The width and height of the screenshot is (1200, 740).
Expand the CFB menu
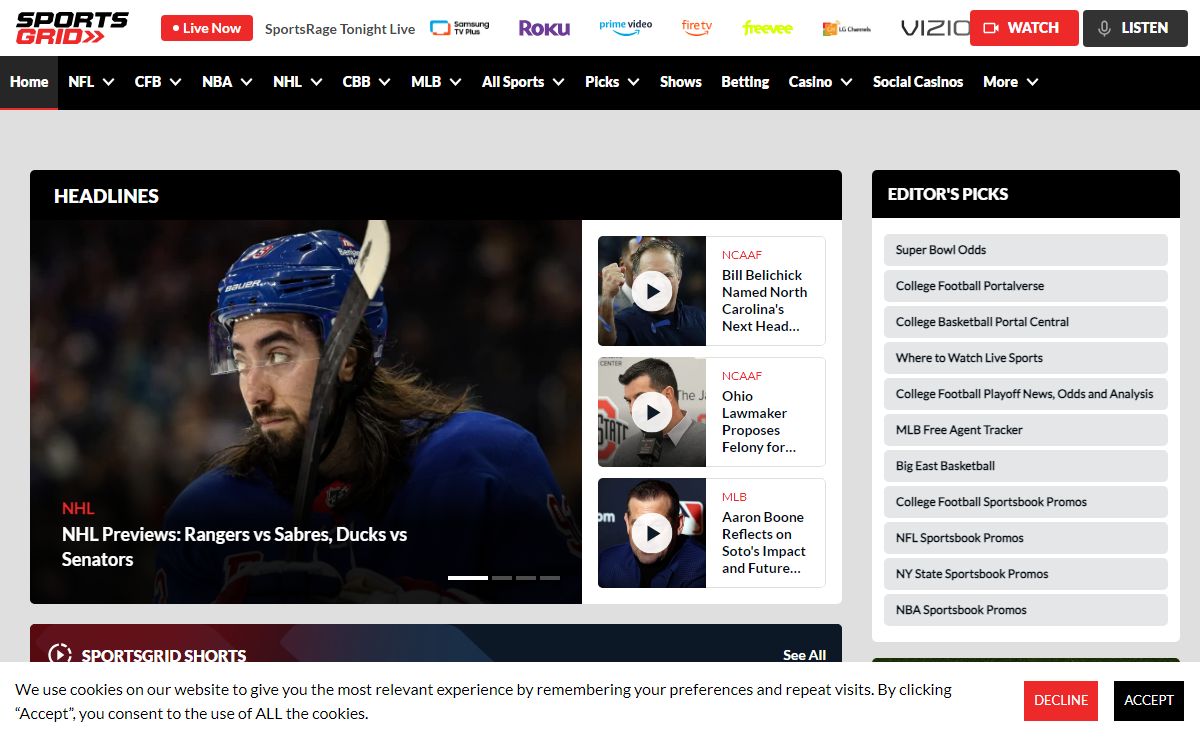(x=158, y=82)
